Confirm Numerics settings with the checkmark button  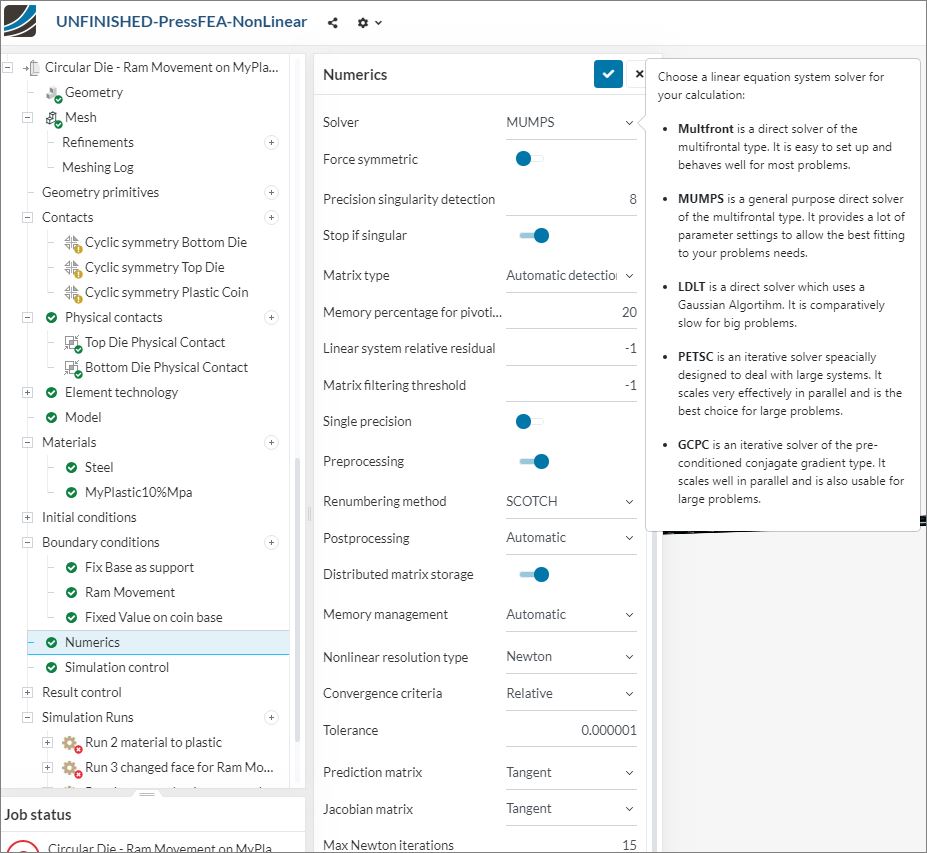(x=608, y=74)
